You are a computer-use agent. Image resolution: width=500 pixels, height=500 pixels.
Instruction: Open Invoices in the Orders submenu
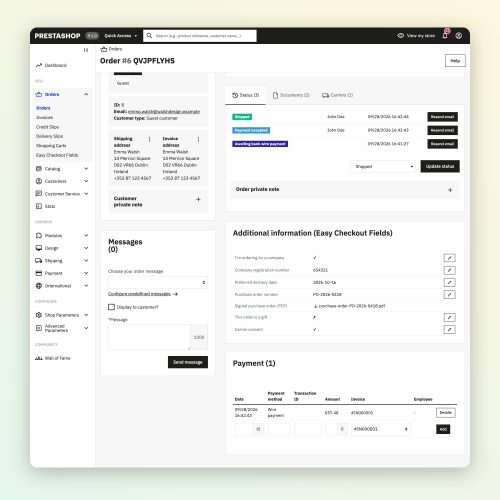click(44, 117)
